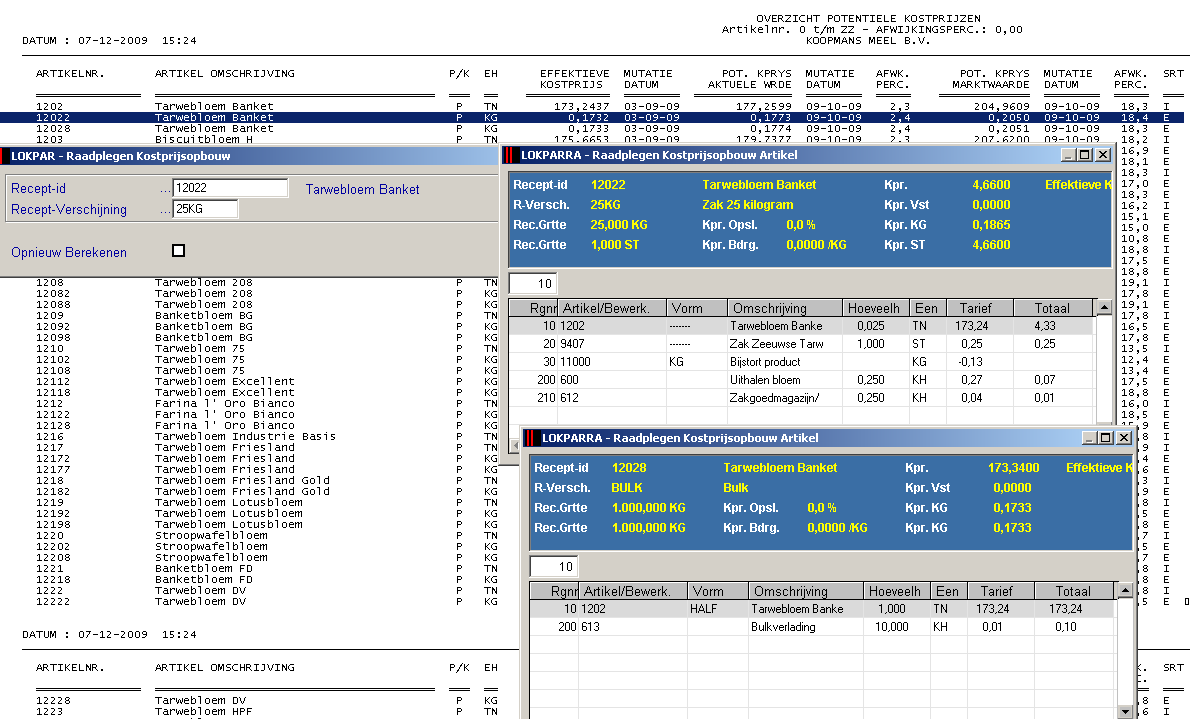Screen dimensions: 1190x719
Task: Maximize the LOKPARRA window for recept 12022
Action: pos(1085,155)
